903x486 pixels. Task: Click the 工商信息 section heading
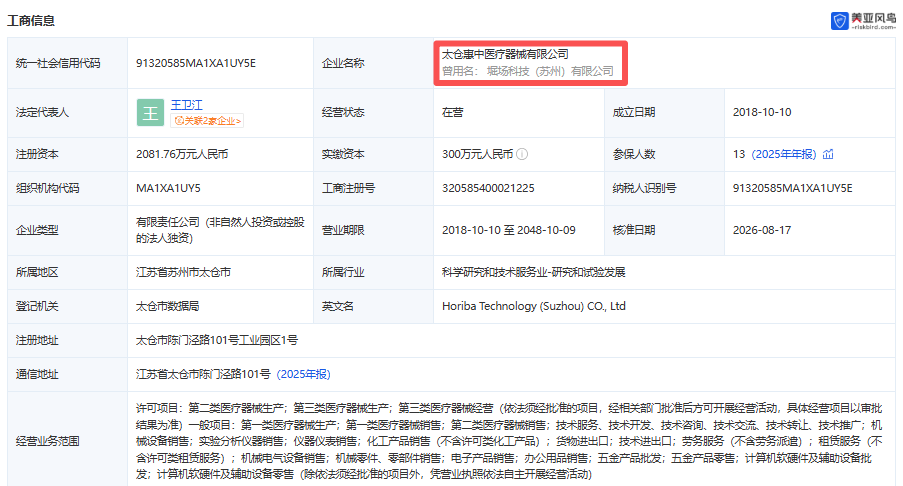click(x=31, y=21)
